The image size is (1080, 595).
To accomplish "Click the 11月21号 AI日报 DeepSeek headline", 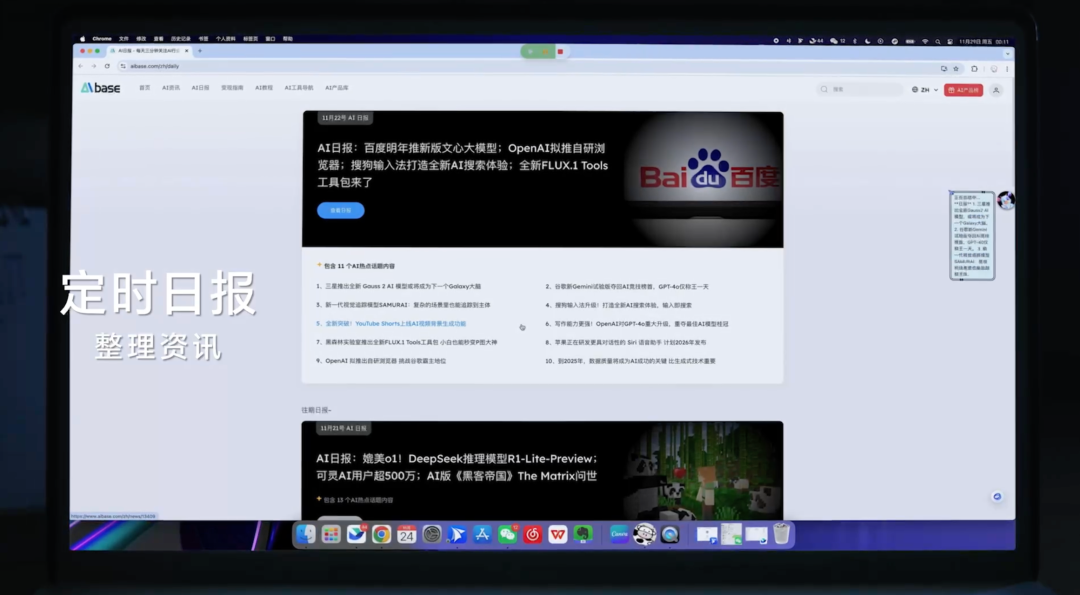I will (457, 467).
